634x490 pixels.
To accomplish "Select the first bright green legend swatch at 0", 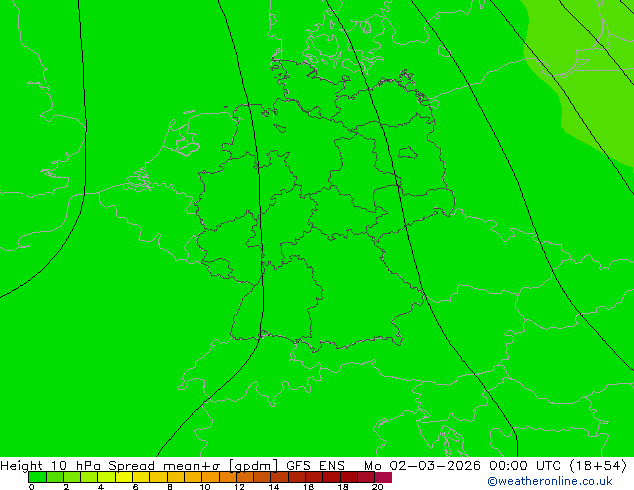I will (37, 477).
